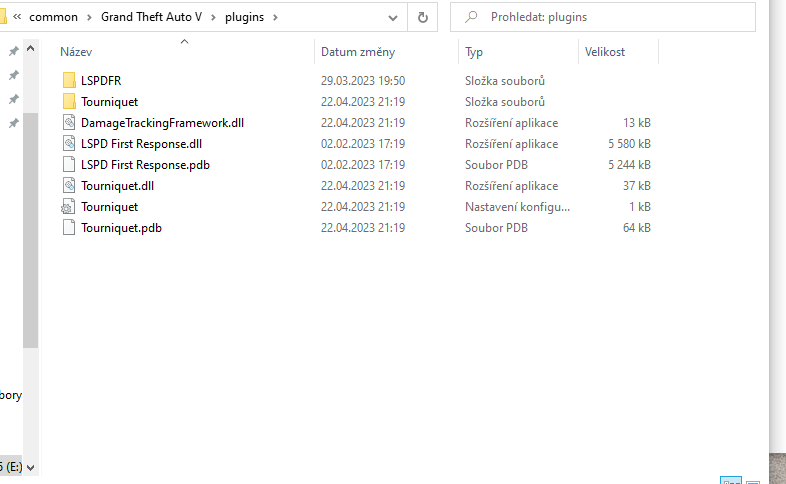Navigate to the common breadcrumb folder

[53, 17]
